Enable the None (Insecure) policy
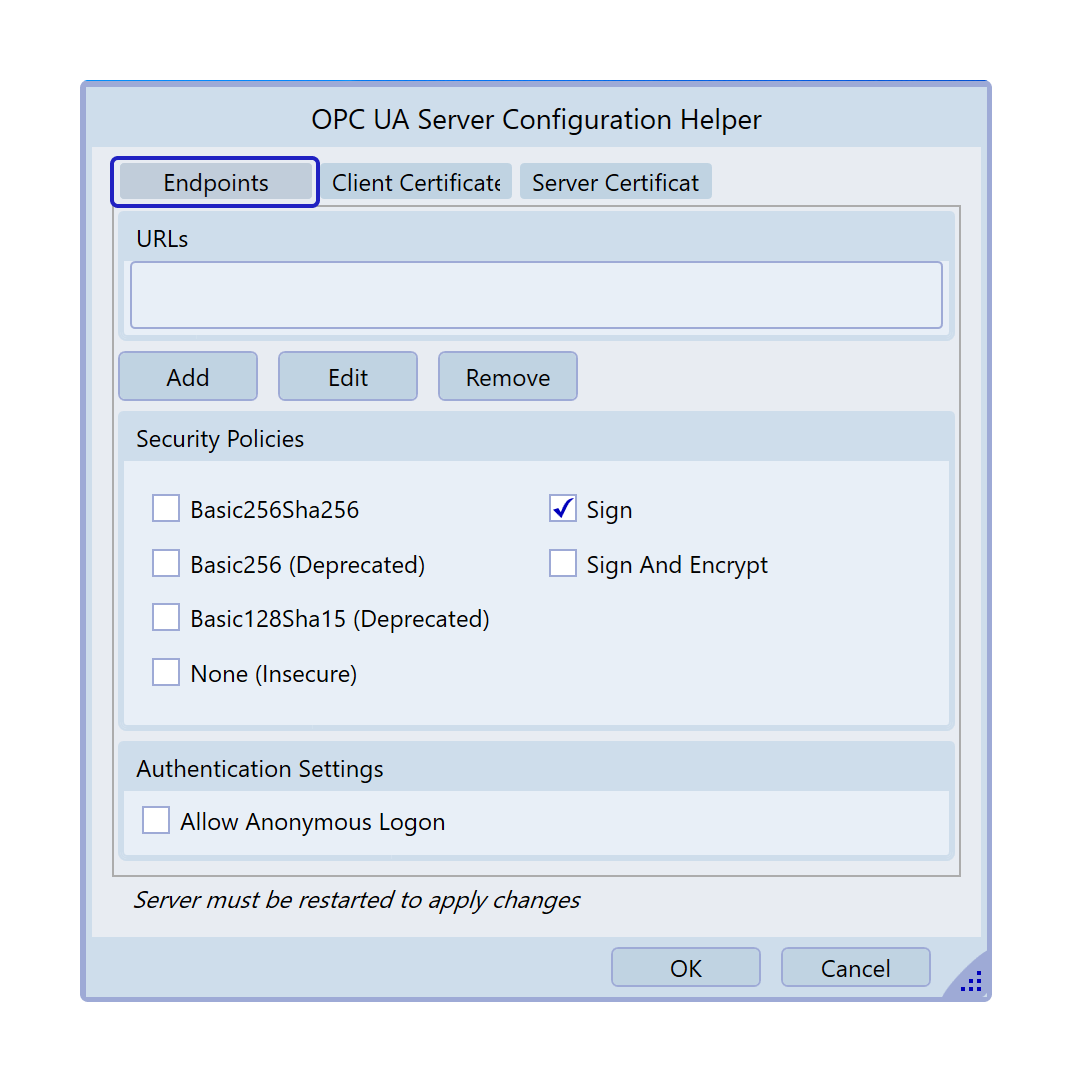Viewport: 1072px width, 1082px height. tap(166, 673)
